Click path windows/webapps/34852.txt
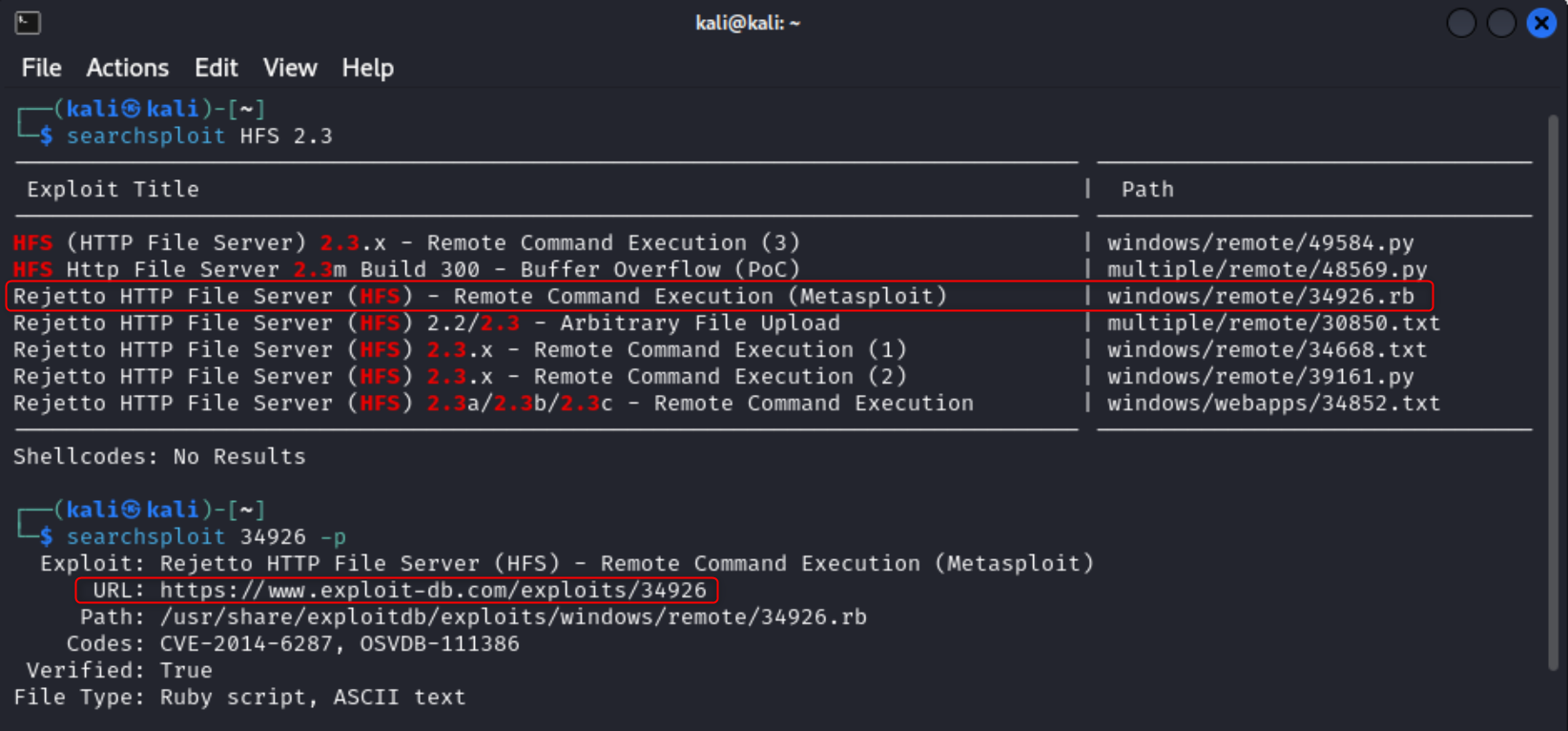Viewport: 1568px width, 731px height. click(x=1273, y=404)
